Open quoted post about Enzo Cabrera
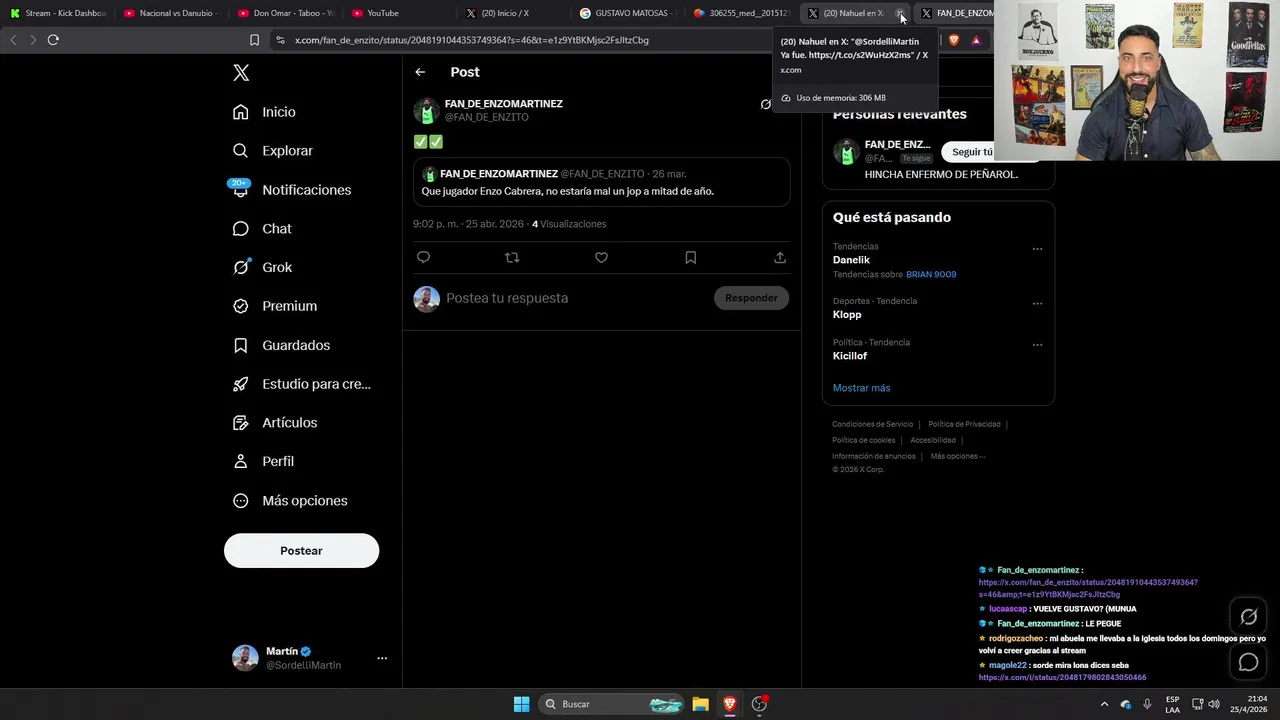The width and height of the screenshot is (1280, 720). [x=602, y=182]
